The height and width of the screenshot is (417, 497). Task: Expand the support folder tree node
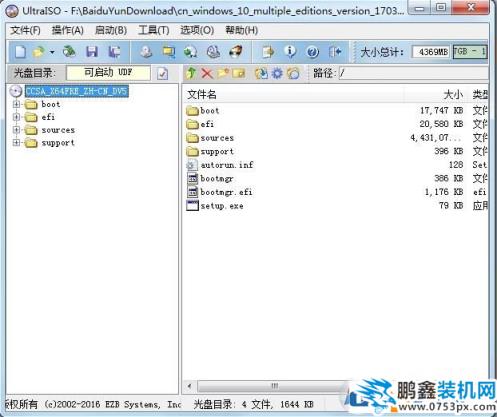[x=16, y=143]
